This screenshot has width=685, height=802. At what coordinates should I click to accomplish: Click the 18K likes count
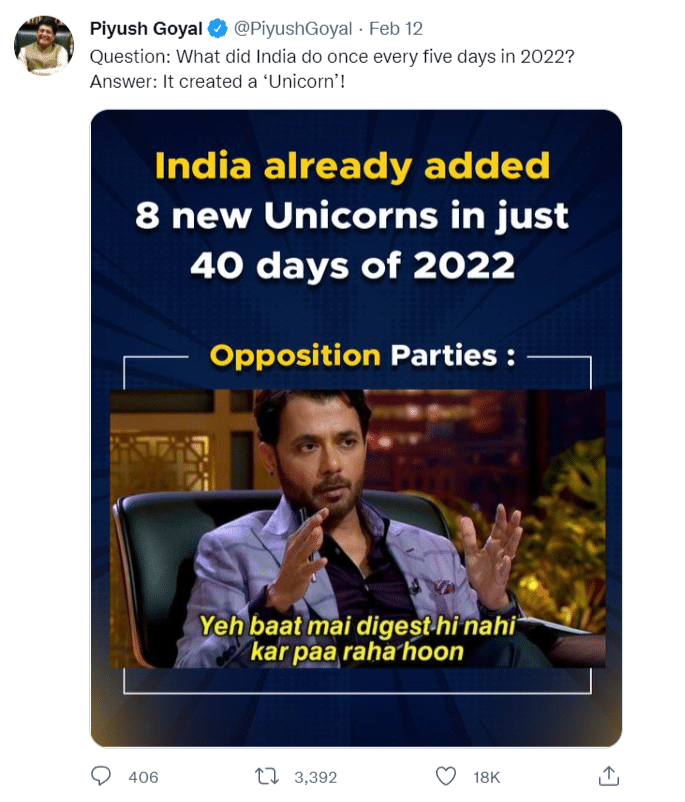487,777
